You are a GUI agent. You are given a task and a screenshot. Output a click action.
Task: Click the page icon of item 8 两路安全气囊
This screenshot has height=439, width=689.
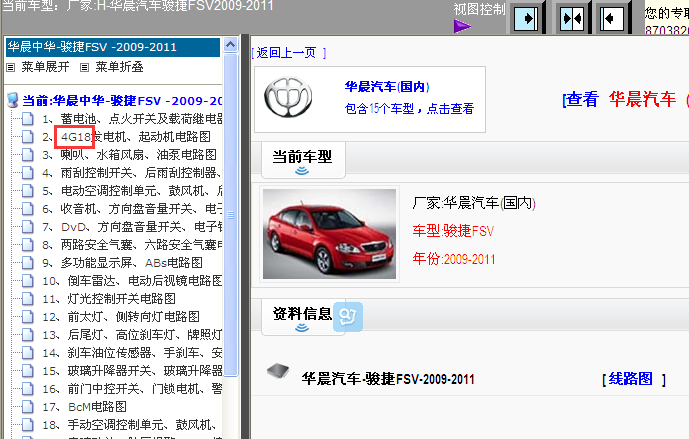click(x=28, y=245)
